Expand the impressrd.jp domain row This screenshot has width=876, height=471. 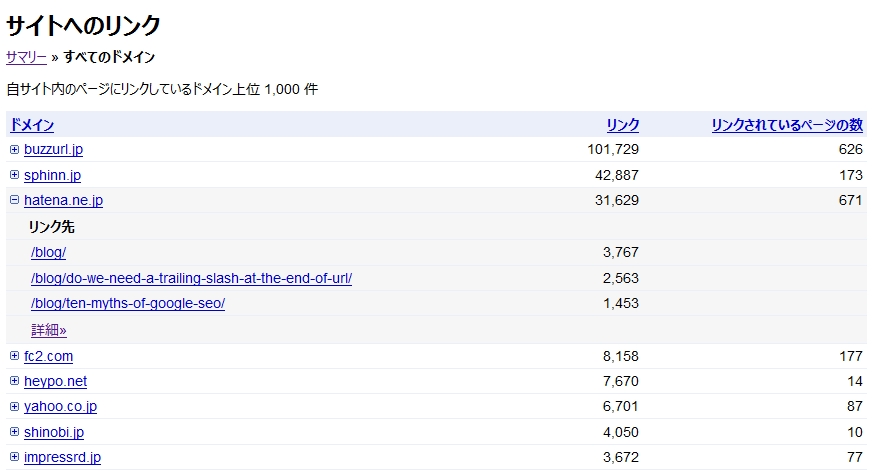coord(15,456)
